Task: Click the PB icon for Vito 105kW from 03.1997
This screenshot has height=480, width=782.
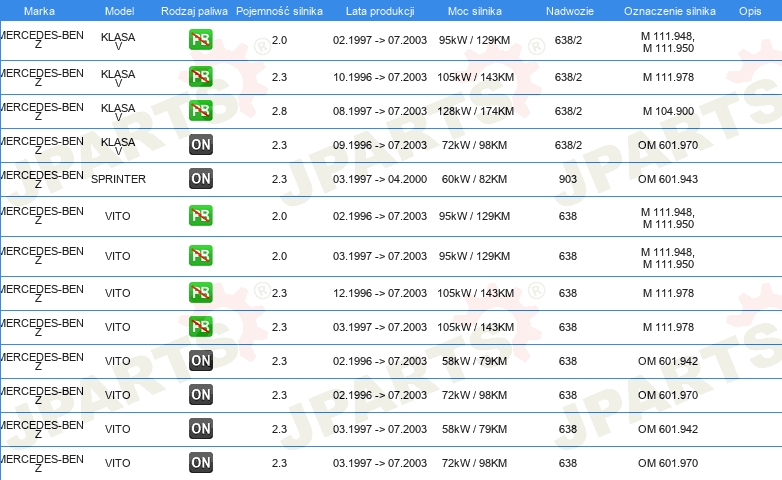Action: (x=200, y=326)
